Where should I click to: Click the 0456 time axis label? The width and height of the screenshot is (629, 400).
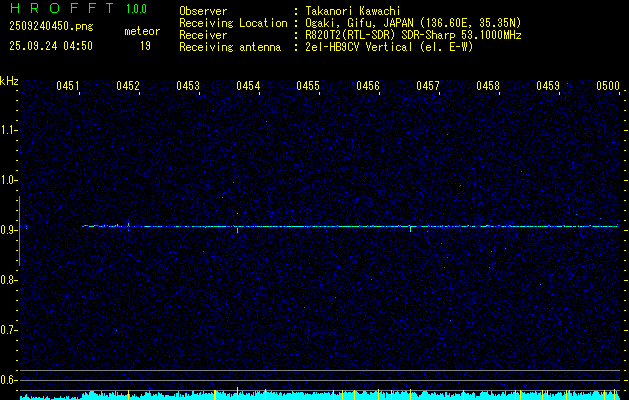pos(368,85)
